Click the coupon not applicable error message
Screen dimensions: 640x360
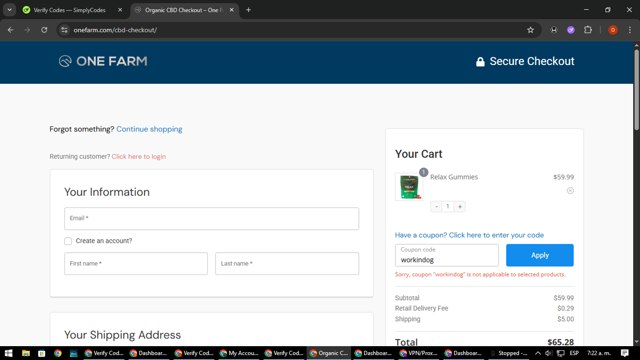(x=480, y=274)
